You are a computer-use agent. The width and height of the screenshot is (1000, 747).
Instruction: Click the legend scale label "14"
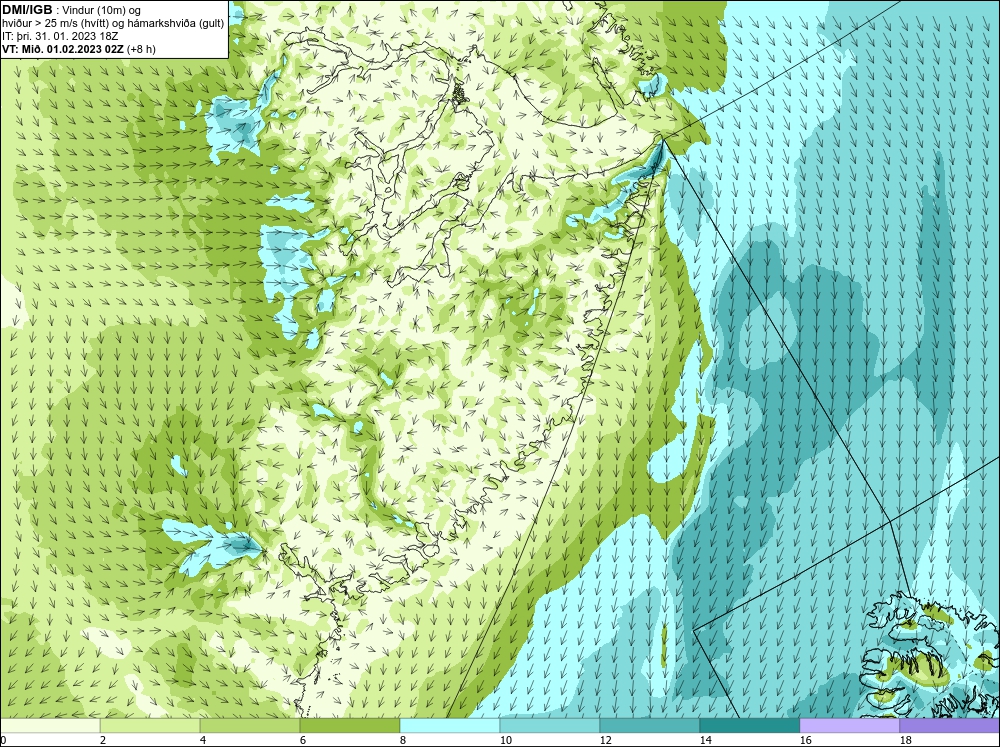(705, 740)
